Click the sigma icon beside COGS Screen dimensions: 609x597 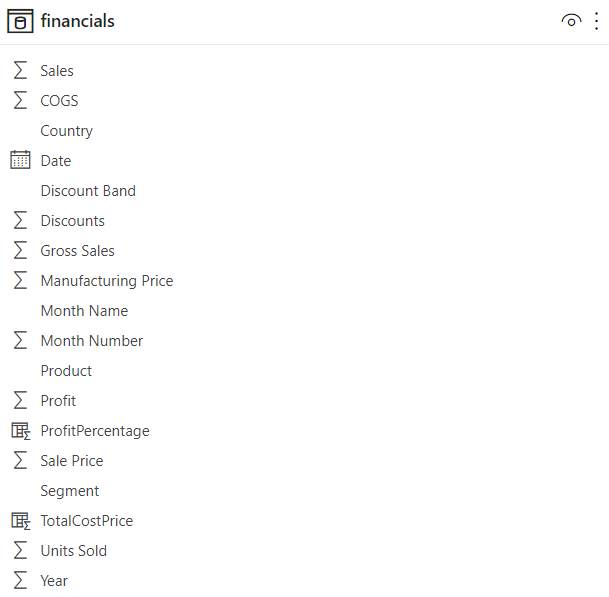tap(20, 101)
